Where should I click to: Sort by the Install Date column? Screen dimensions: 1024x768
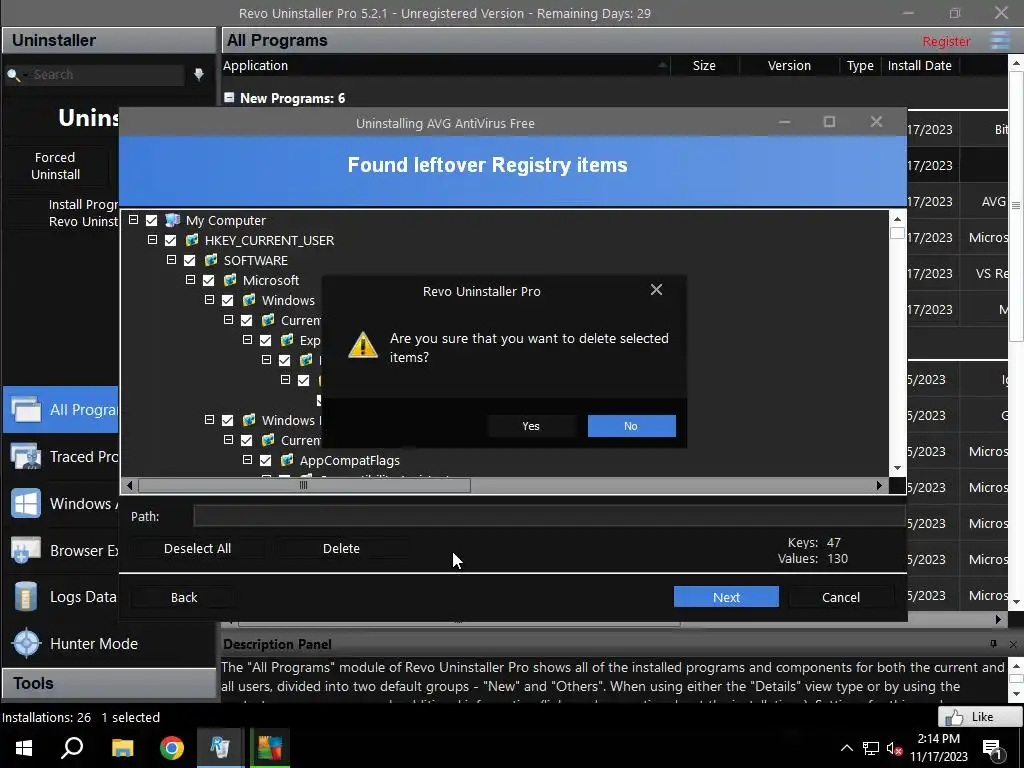920,65
